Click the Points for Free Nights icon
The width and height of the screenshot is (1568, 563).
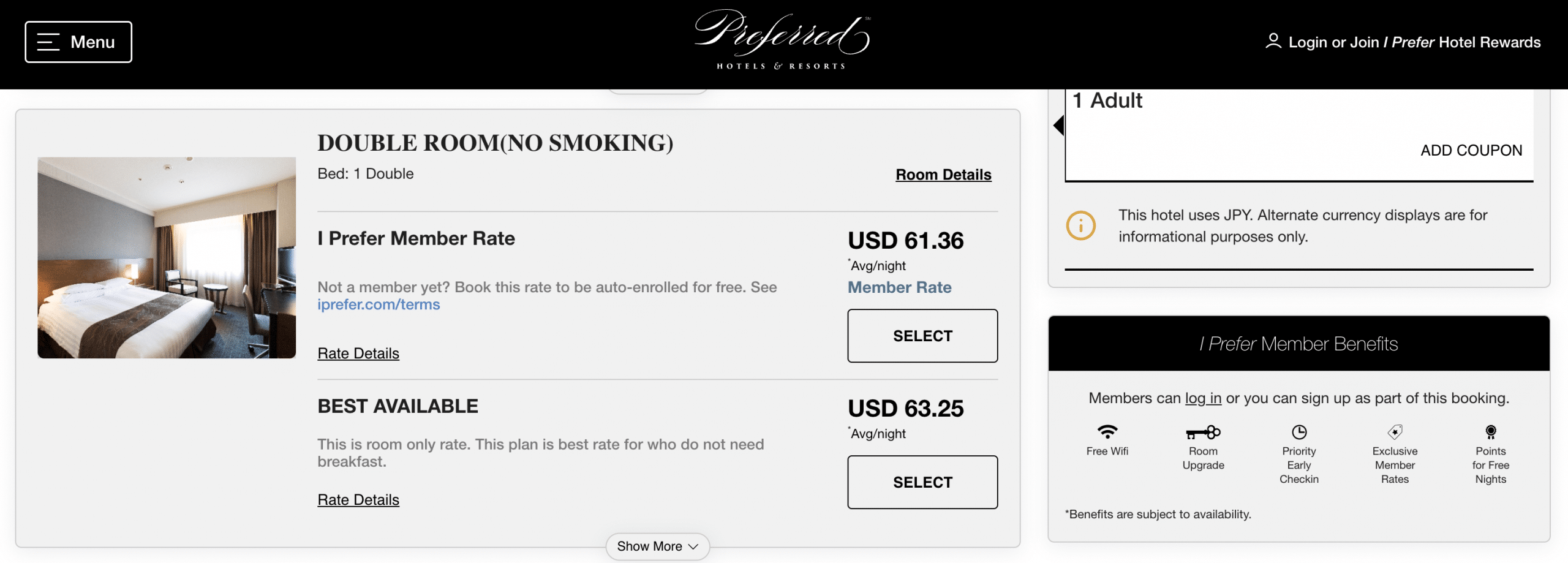point(1490,432)
